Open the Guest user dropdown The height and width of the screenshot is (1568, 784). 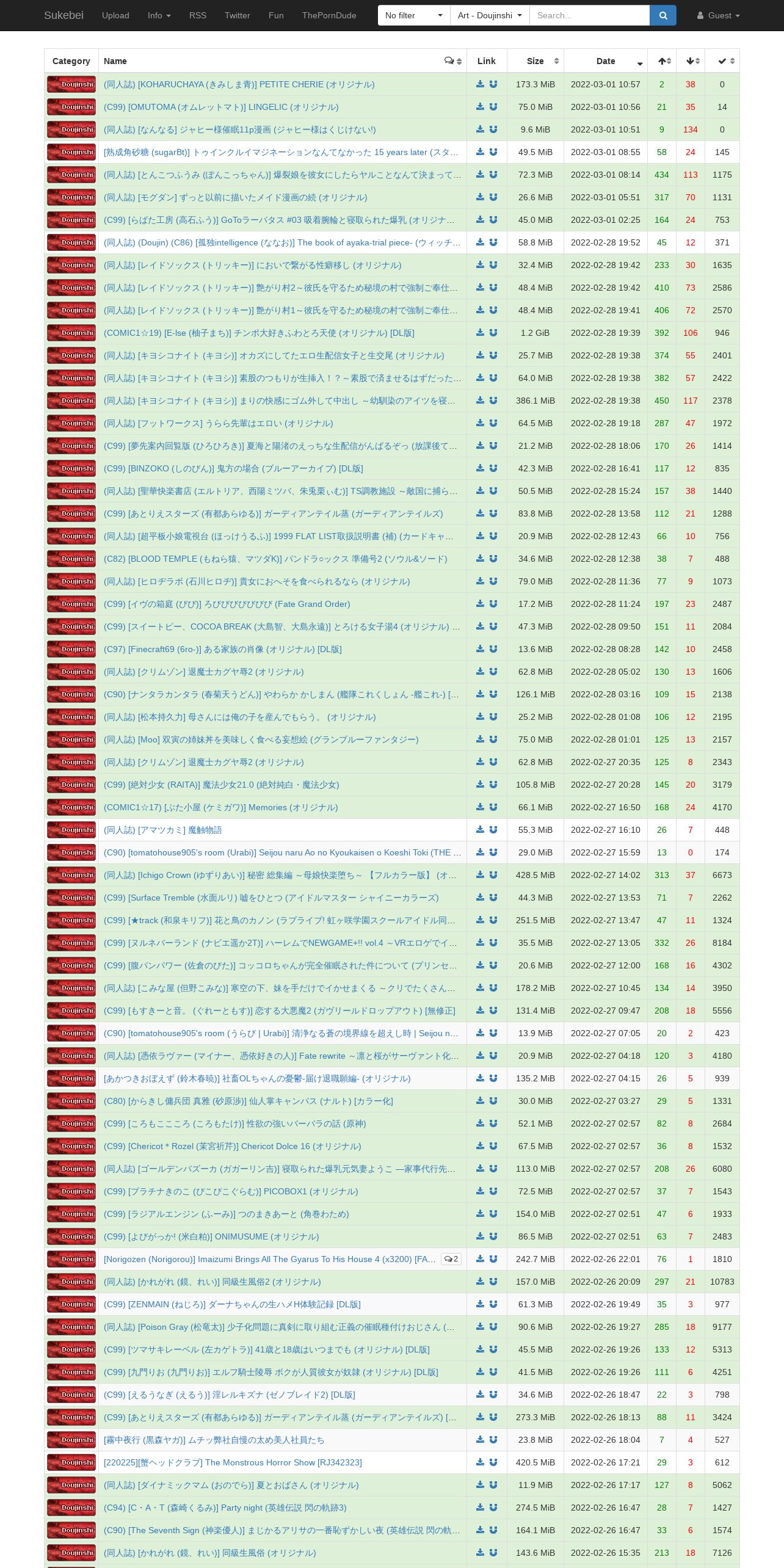pos(718,15)
